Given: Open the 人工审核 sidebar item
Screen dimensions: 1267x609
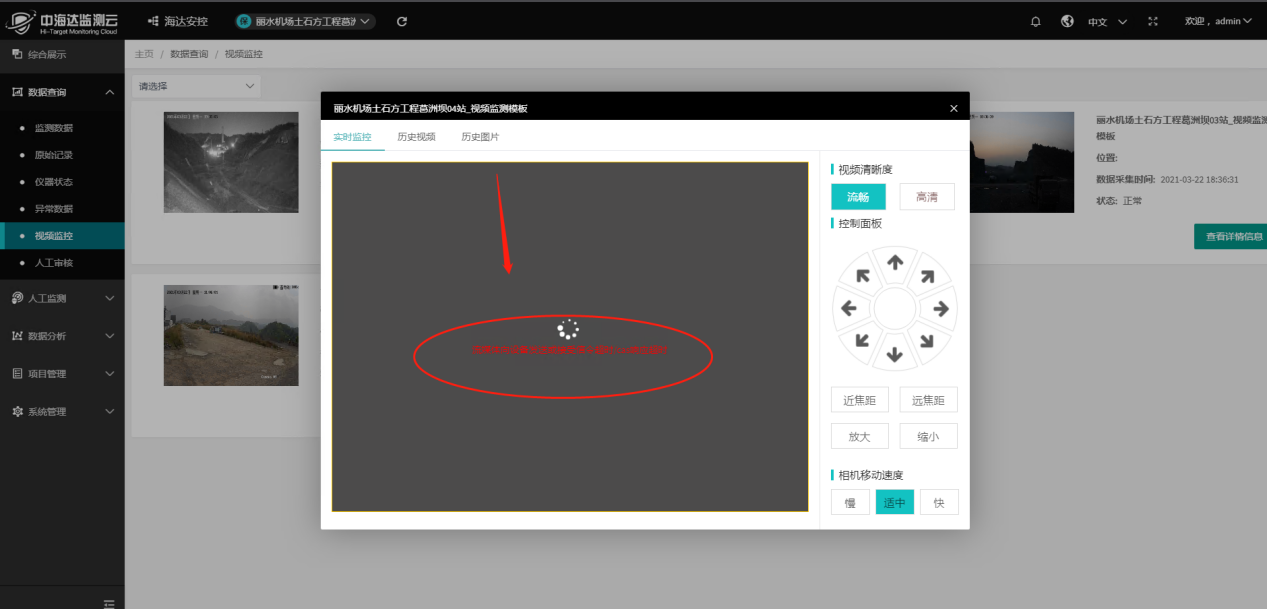Looking at the screenshot, I should coord(54,263).
